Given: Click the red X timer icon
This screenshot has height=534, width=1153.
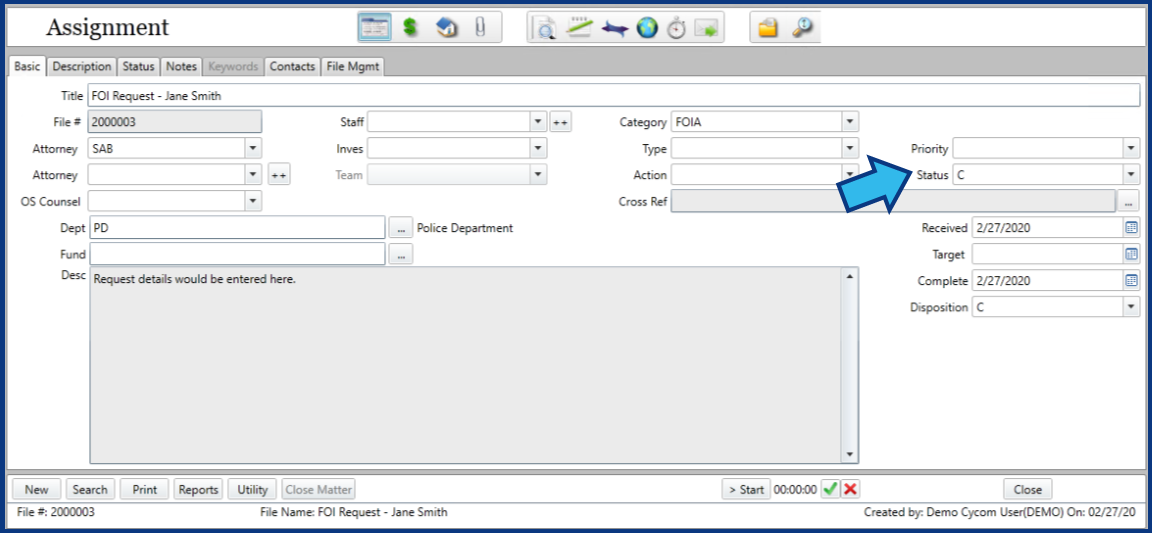Looking at the screenshot, I should click(851, 489).
